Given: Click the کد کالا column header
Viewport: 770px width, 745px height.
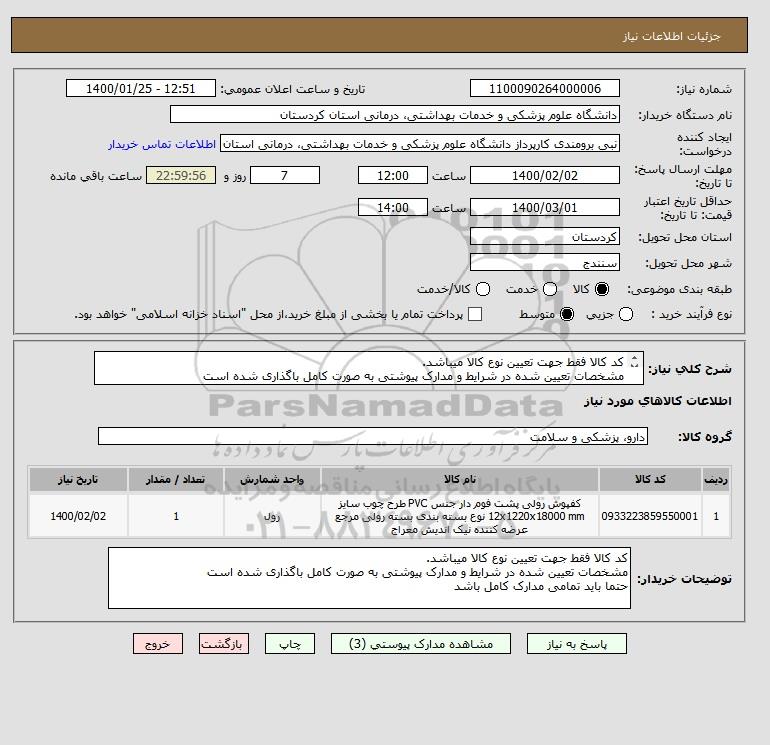Looking at the screenshot, I should (650, 479).
